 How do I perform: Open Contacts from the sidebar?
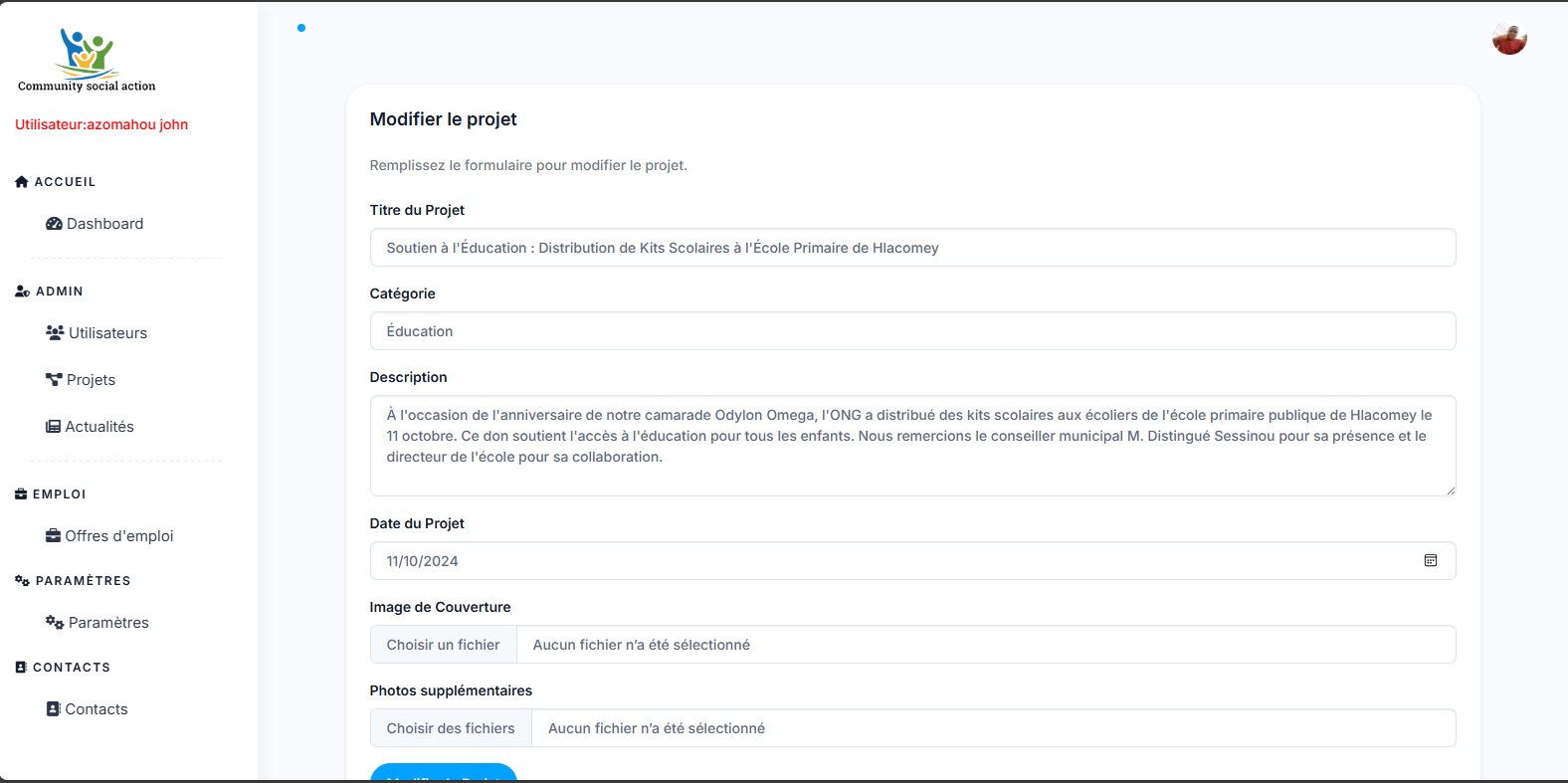96,709
